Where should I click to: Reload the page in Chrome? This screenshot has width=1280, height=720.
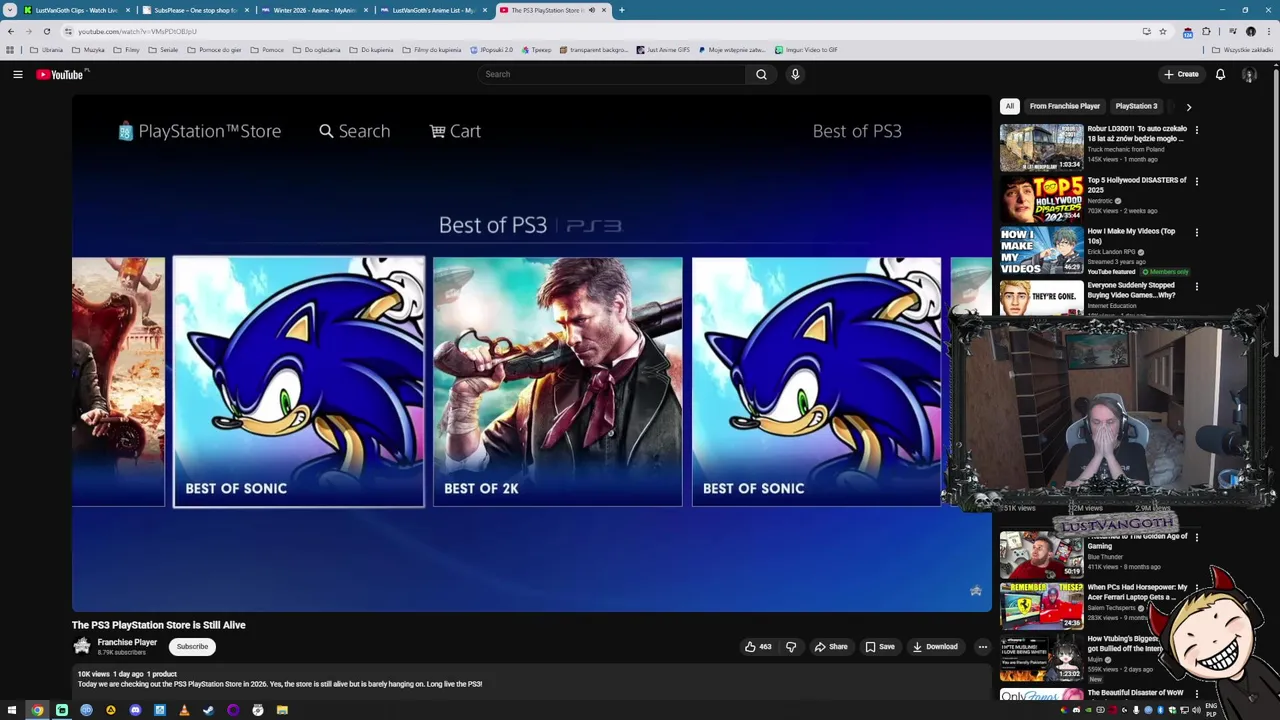(46, 31)
